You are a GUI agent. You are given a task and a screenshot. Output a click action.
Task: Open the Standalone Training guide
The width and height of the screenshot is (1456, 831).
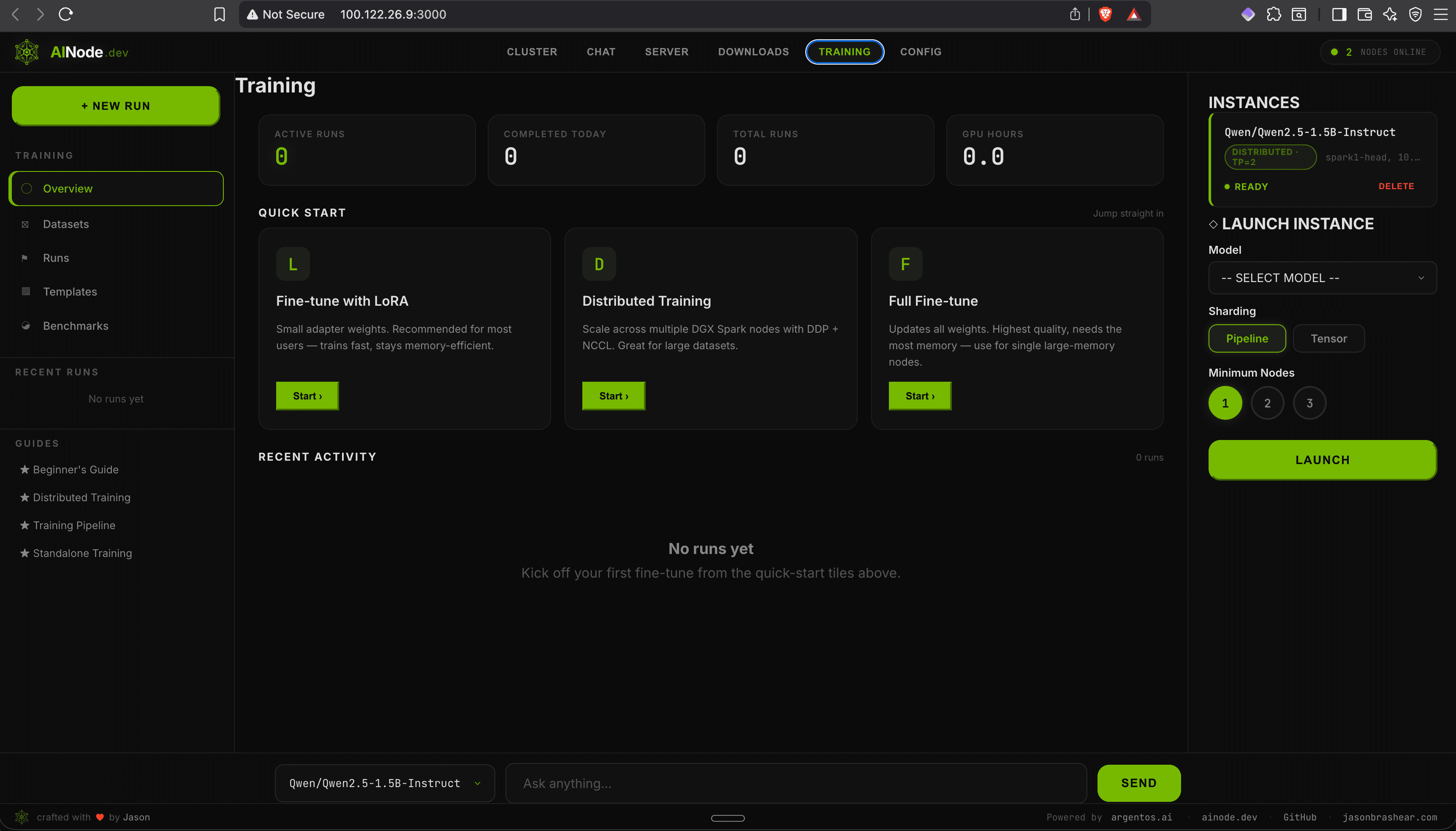coord(82,553)
